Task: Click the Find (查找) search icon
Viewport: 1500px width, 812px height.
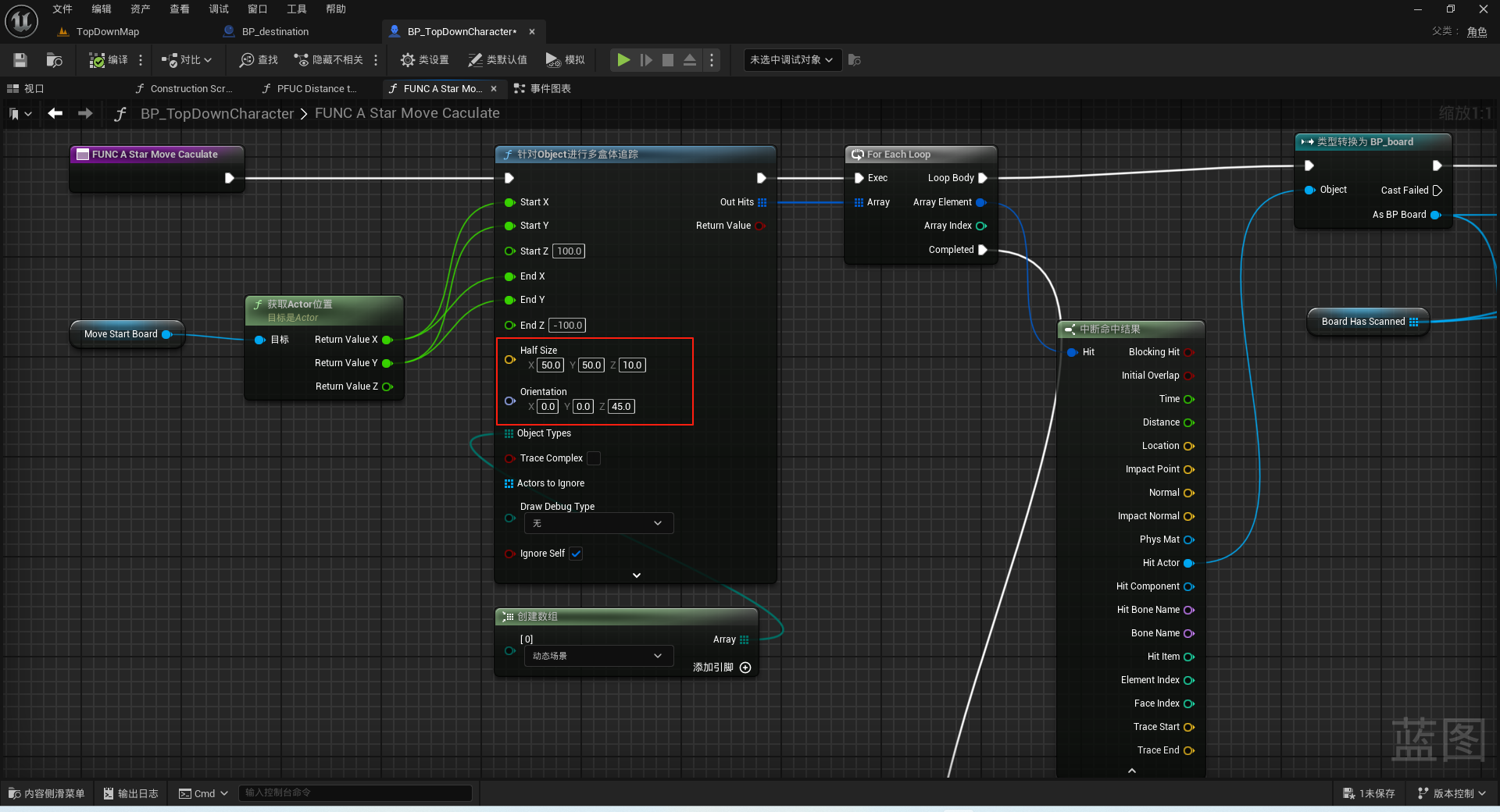Action: (x=247, y=60)
